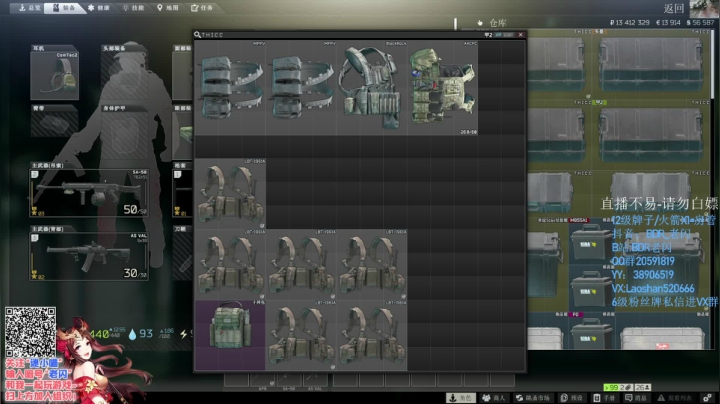Open the 商人 traders screen
The image size is (720, 404).
[494, 398]
